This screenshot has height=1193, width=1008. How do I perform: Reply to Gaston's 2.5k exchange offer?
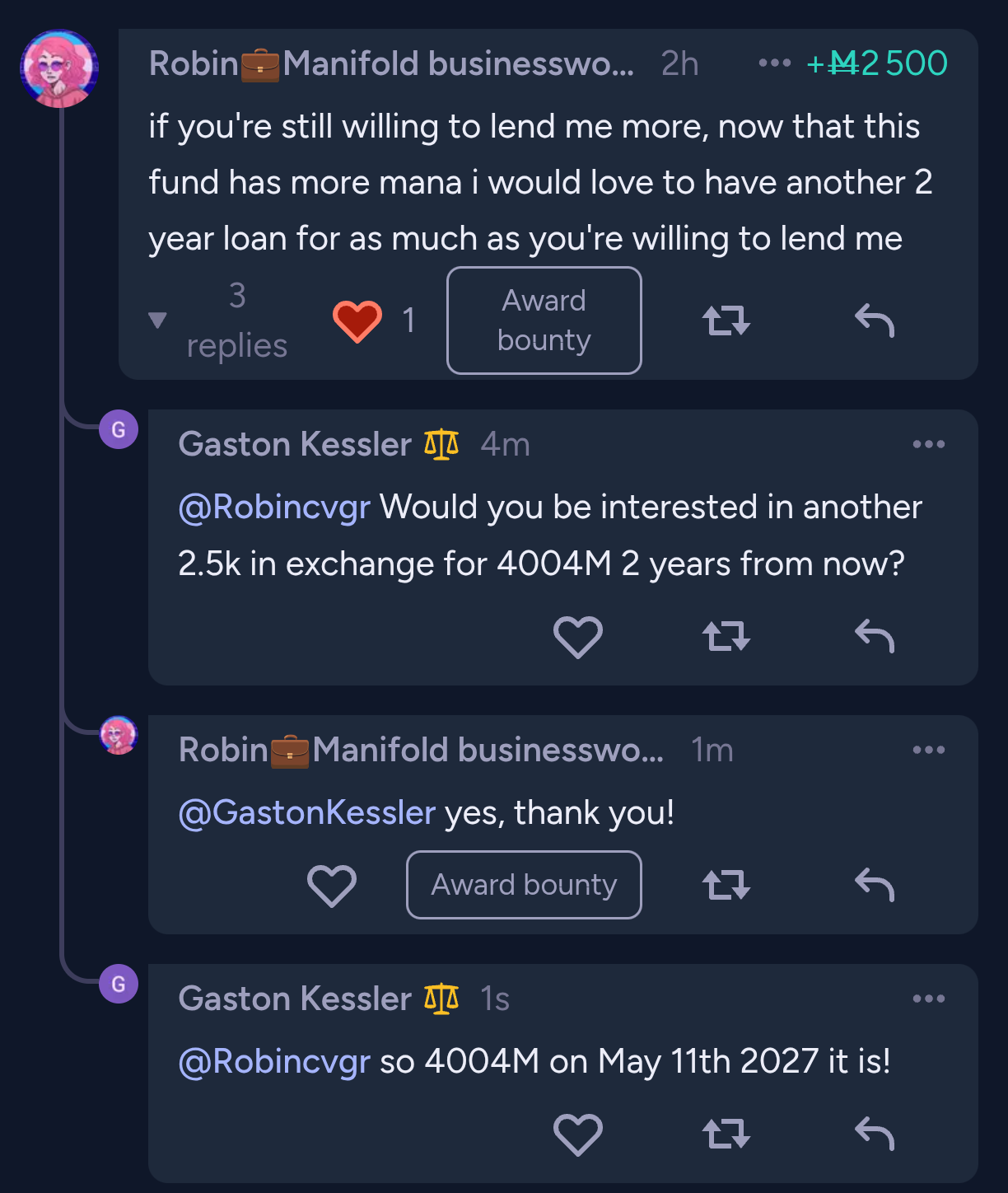[x=875, y=637]
